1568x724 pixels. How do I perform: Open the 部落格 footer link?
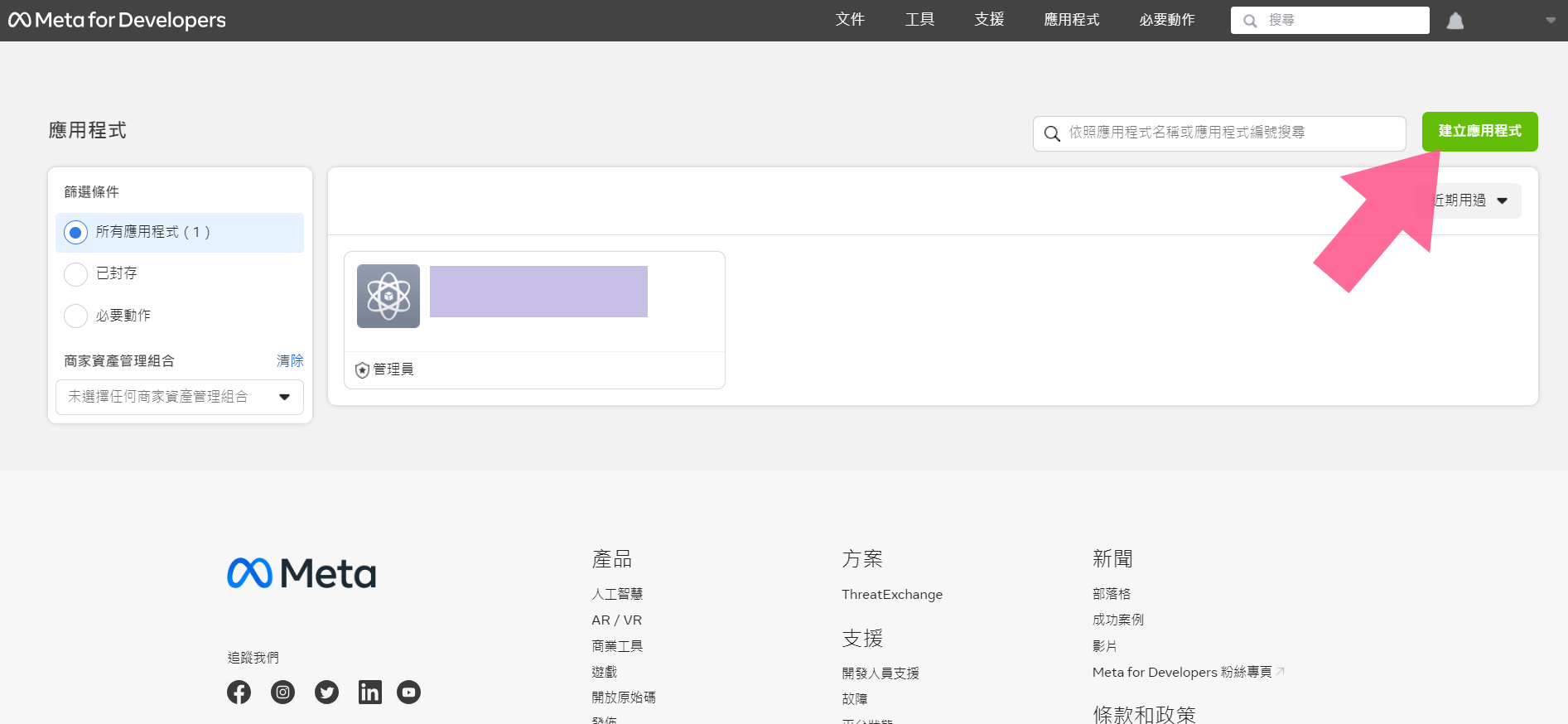tap(1112, 594)
